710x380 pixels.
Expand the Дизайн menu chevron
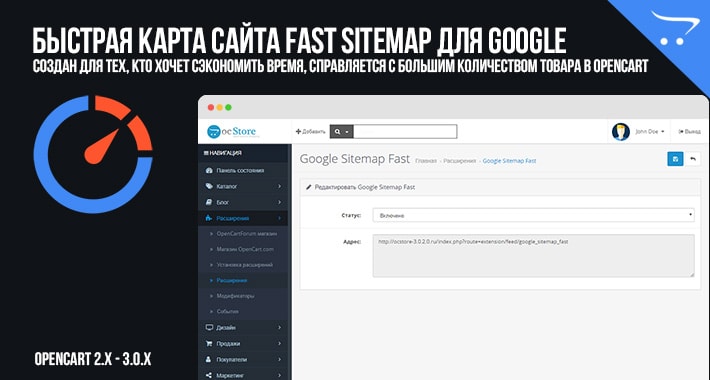[279, 327]
